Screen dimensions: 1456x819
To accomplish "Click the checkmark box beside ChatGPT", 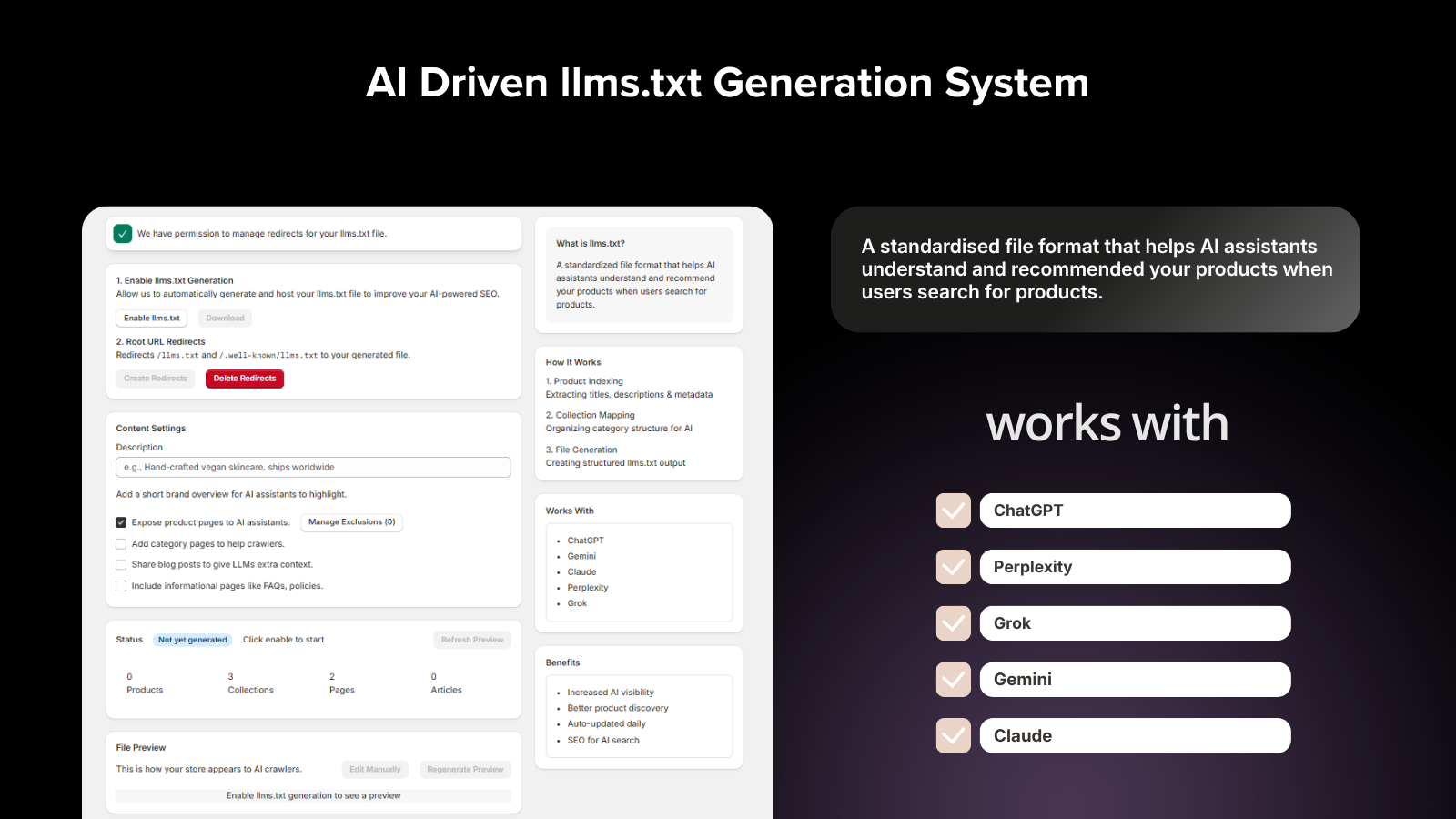I will (x=954, y=511).
